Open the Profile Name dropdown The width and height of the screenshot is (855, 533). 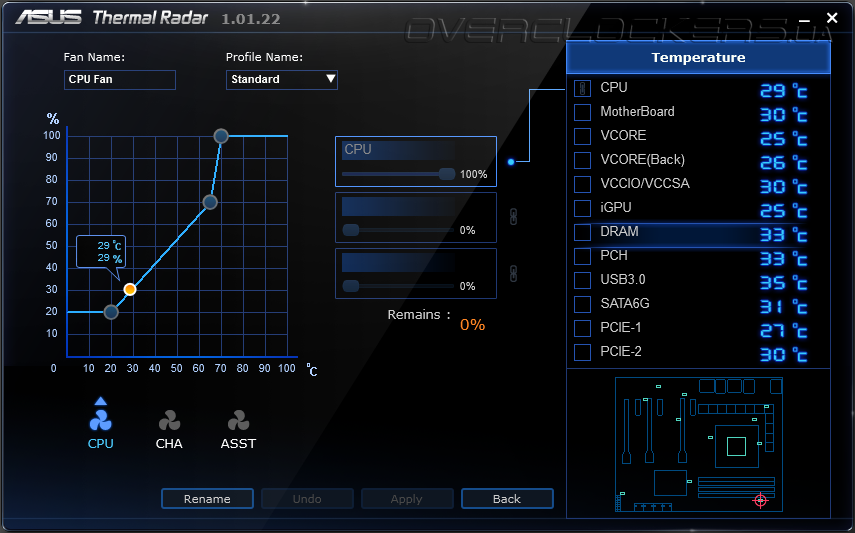pyautogui.click(x=282, y=80)
